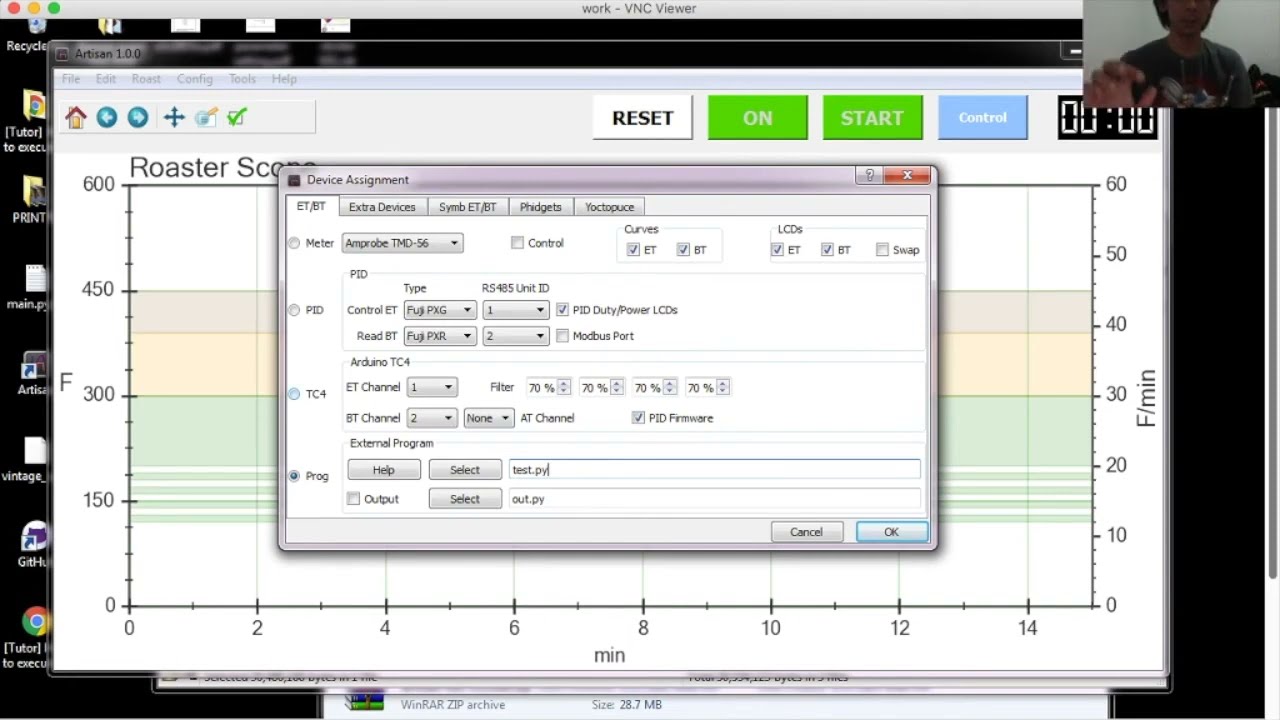This screenshot has height=720, width=1280.
Task: Toggle the Curves BT checkbox
Action: tap(683, 250)
